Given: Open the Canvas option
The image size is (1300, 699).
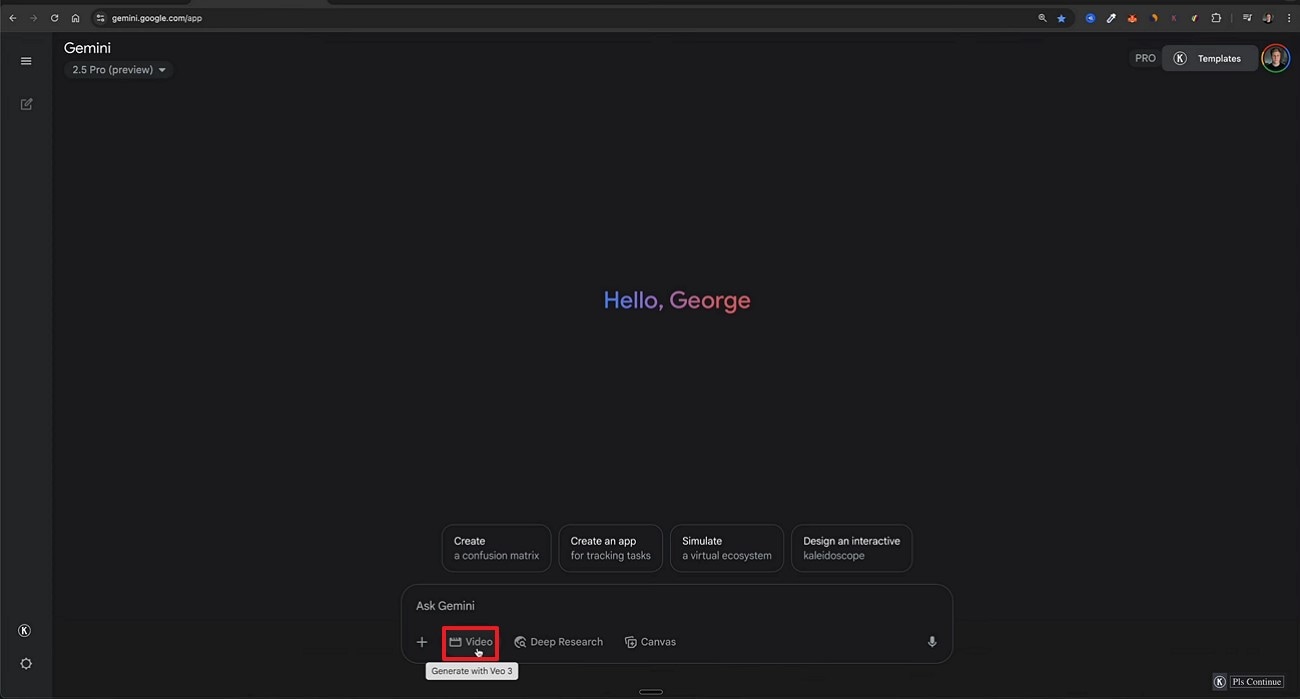Looking at the screenshot, I should tap(650, 642).
